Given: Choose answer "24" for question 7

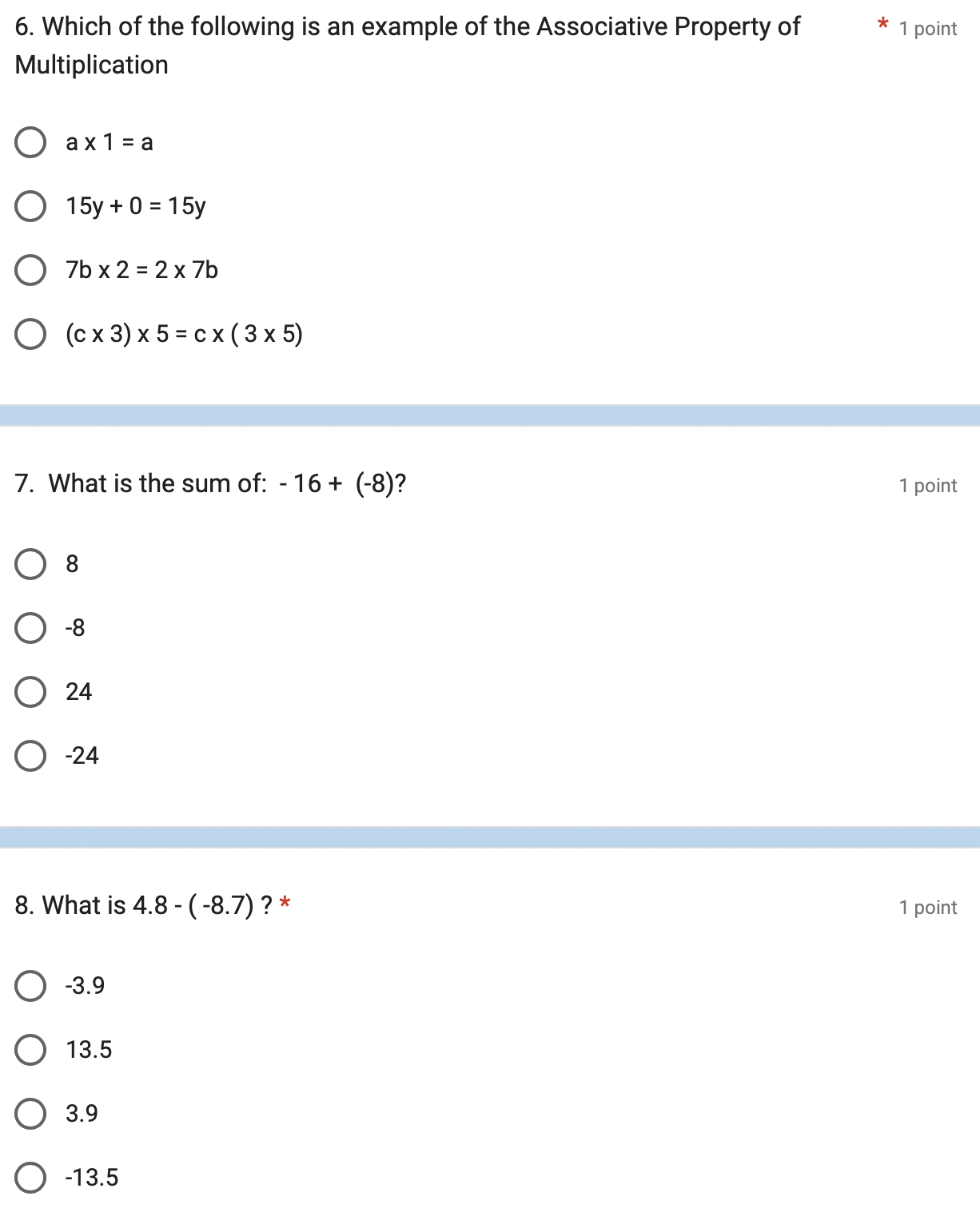Looking at the screenshot, I should pyautogui.click(x=30, y=690).
